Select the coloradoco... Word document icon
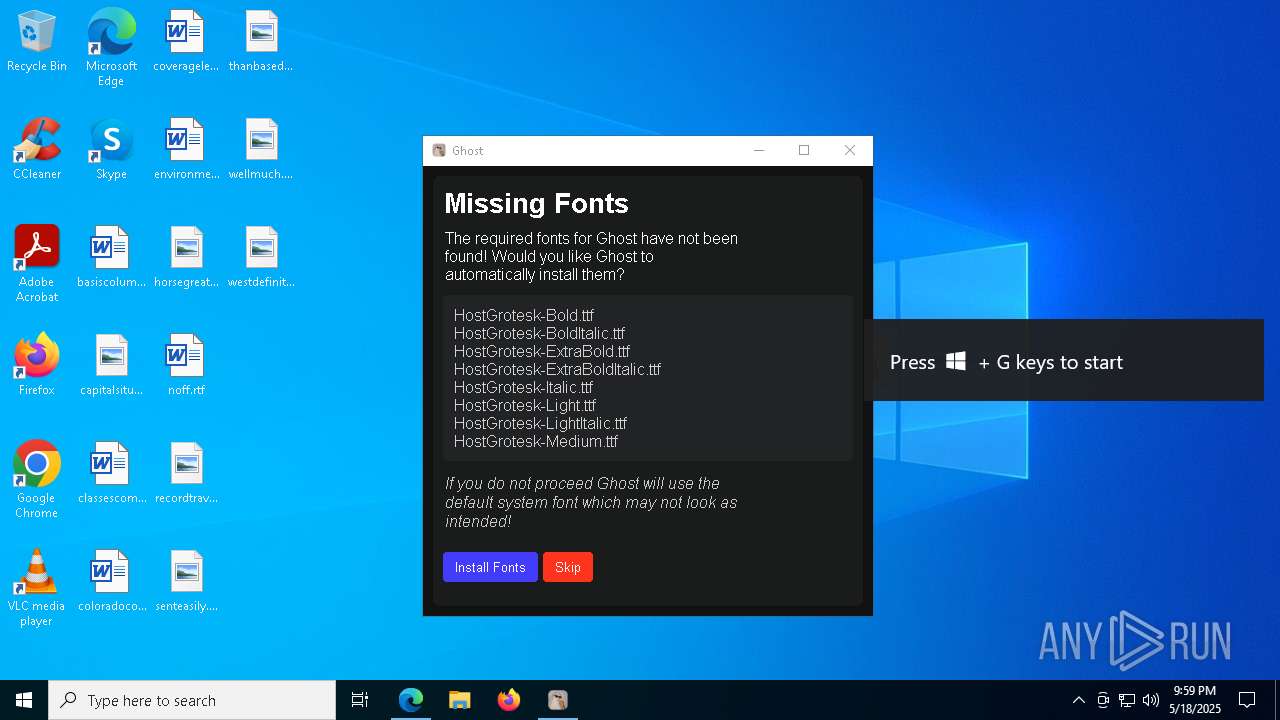 tap(111, 582)
